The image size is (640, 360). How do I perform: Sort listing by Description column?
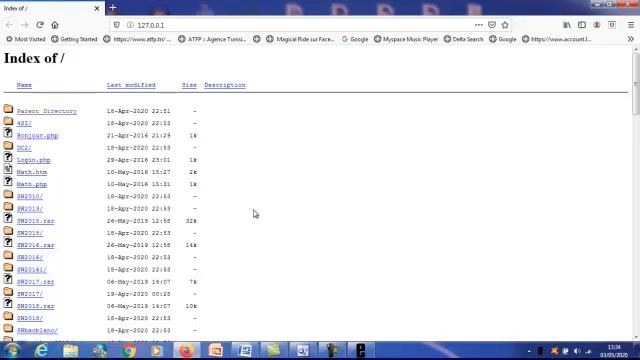[225, 85]
